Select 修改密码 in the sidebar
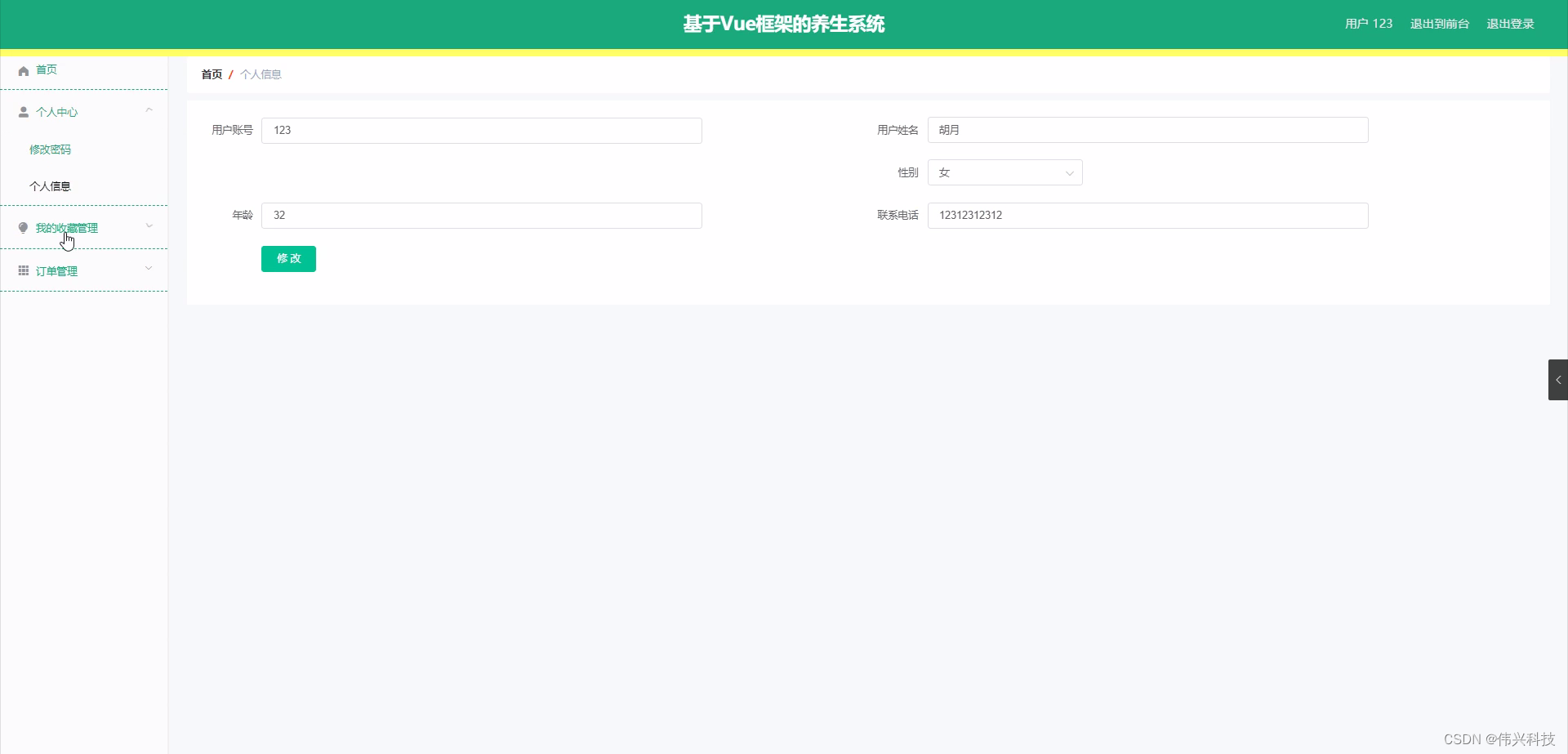 click(x=50, y=149)
